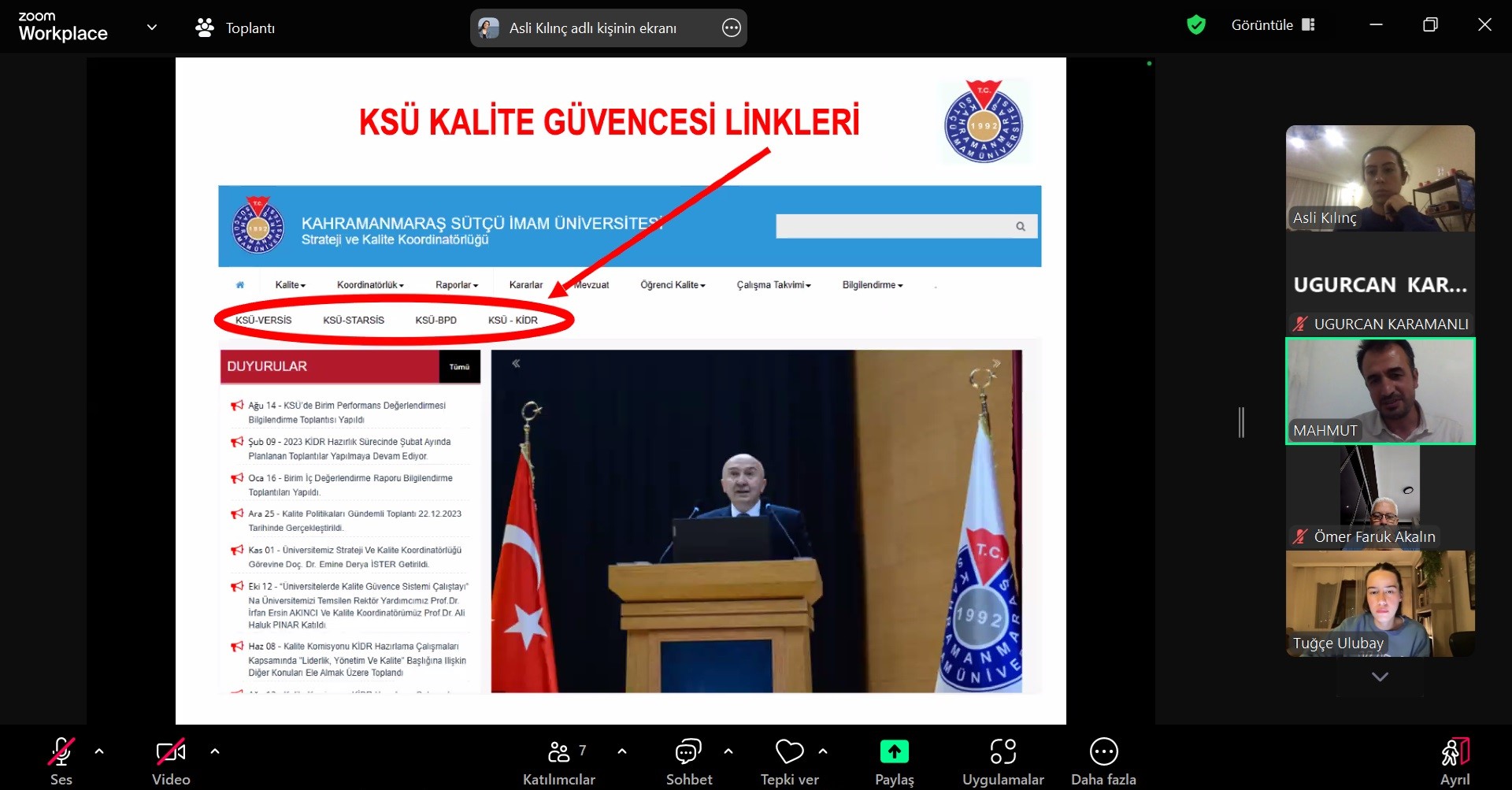Open the Zoom Workplace dropdown chevron
1512x790 pixels.
[x=152, y=28]
